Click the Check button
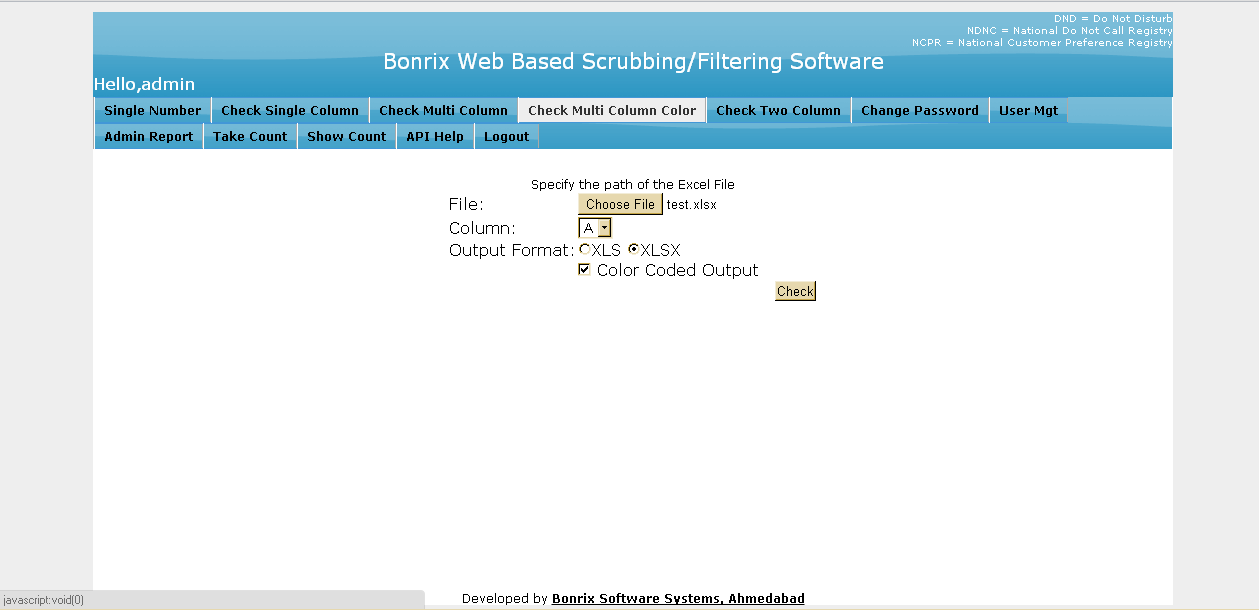Viewport: 1259px width, 610px height. (795, 291)
